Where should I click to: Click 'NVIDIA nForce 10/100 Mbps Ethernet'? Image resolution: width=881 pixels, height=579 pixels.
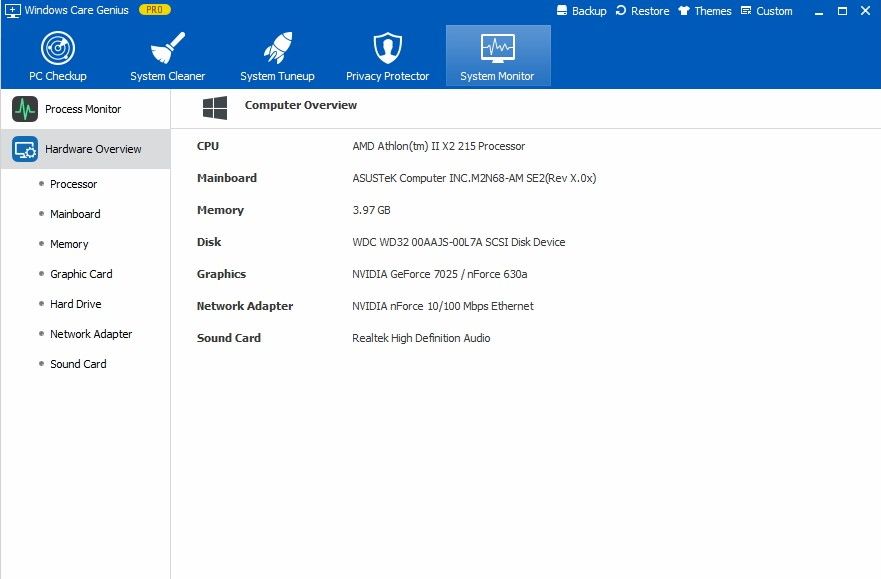443,306
